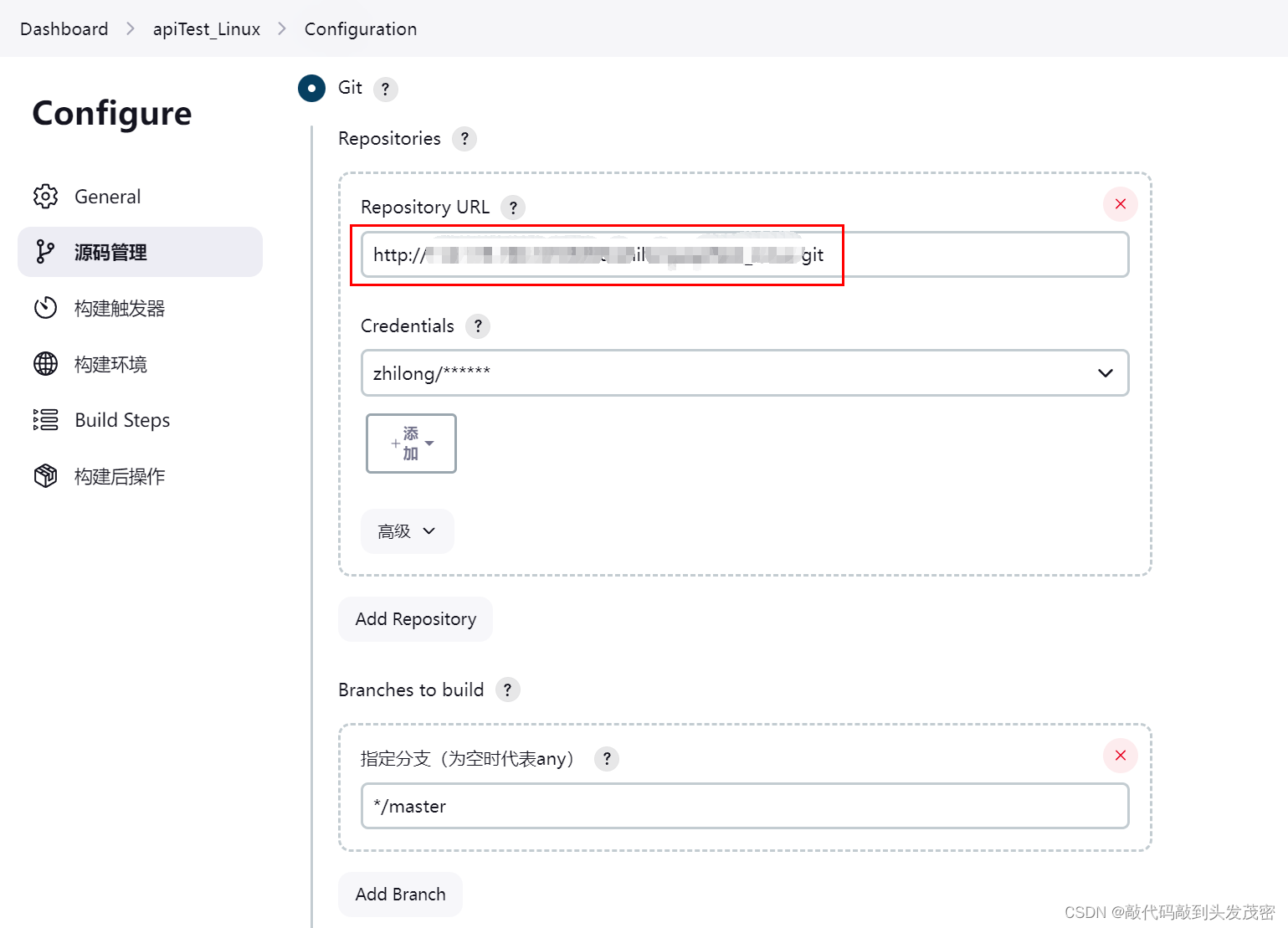1288x928 pixels.
Task: Open apiTest_Linux breadcrumb link
Action: (206, 29)
